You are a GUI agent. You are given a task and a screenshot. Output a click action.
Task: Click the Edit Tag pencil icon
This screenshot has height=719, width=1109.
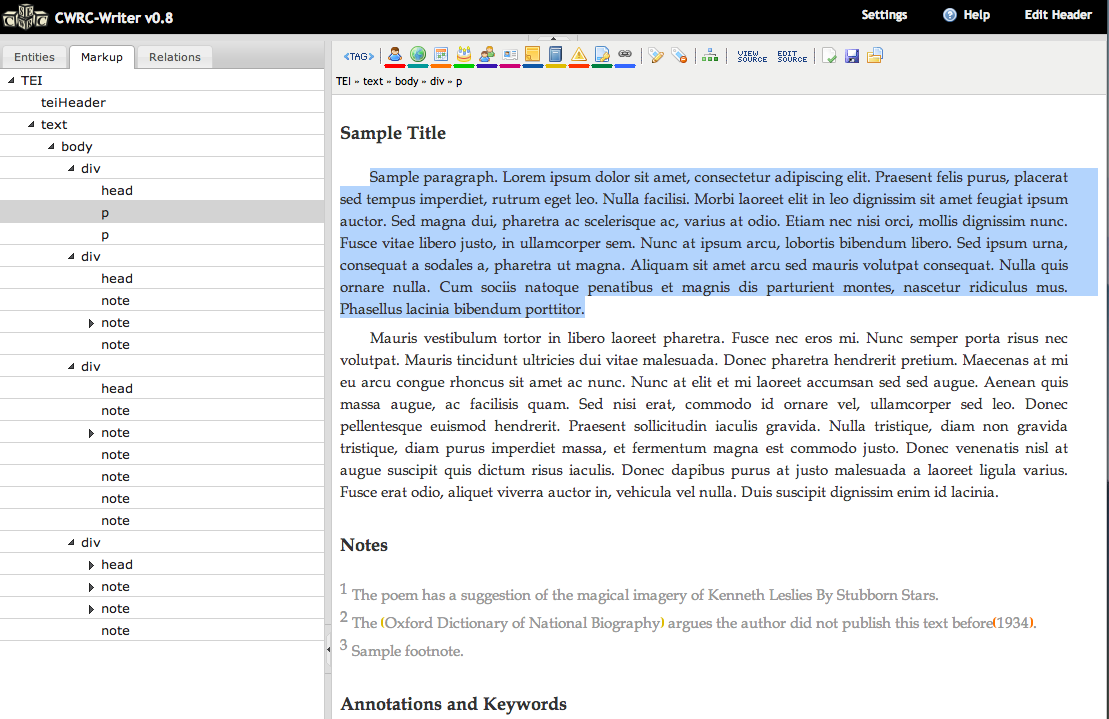click(656, 56)
